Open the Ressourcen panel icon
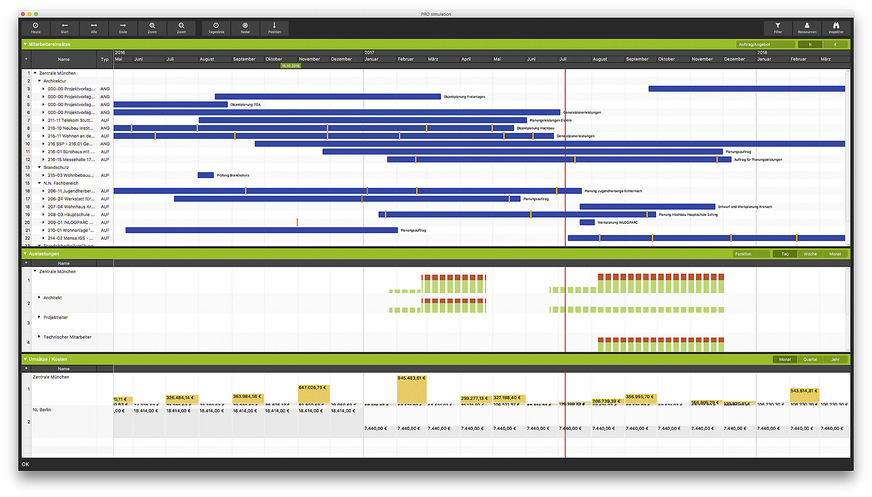This screenshot has width=872, height=497. [x=807, y=28]
